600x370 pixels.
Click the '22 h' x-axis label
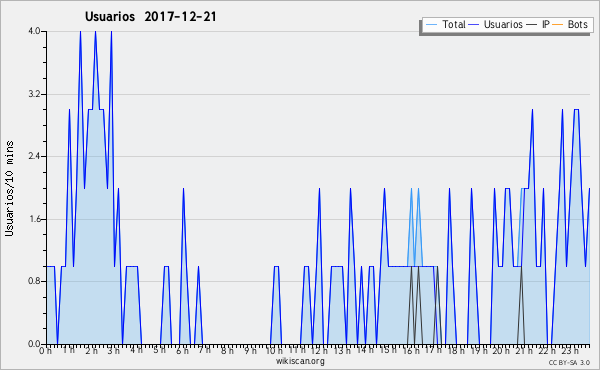click(x=546, y=350)
